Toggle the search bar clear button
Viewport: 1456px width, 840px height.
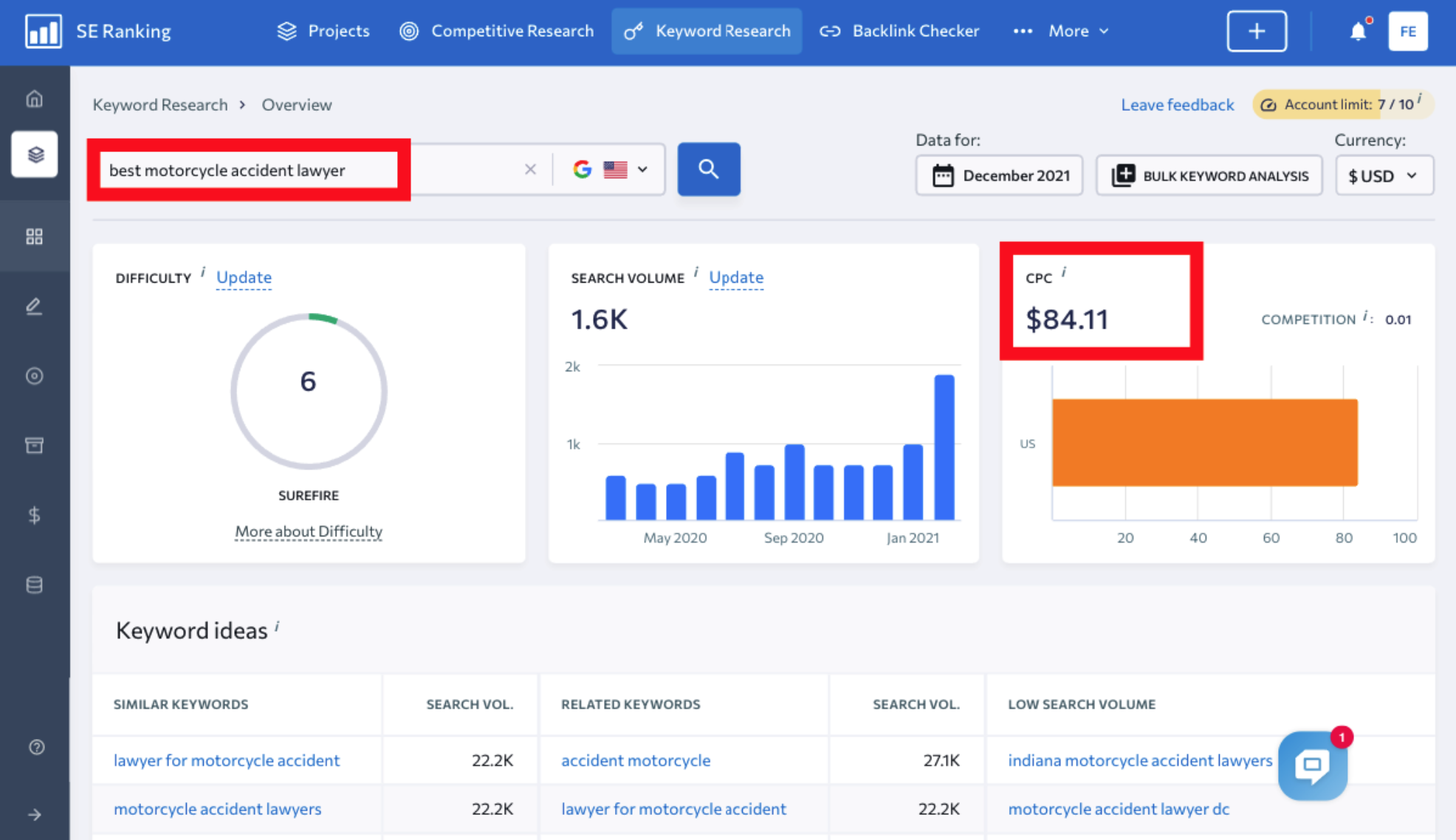click(530, 170)
